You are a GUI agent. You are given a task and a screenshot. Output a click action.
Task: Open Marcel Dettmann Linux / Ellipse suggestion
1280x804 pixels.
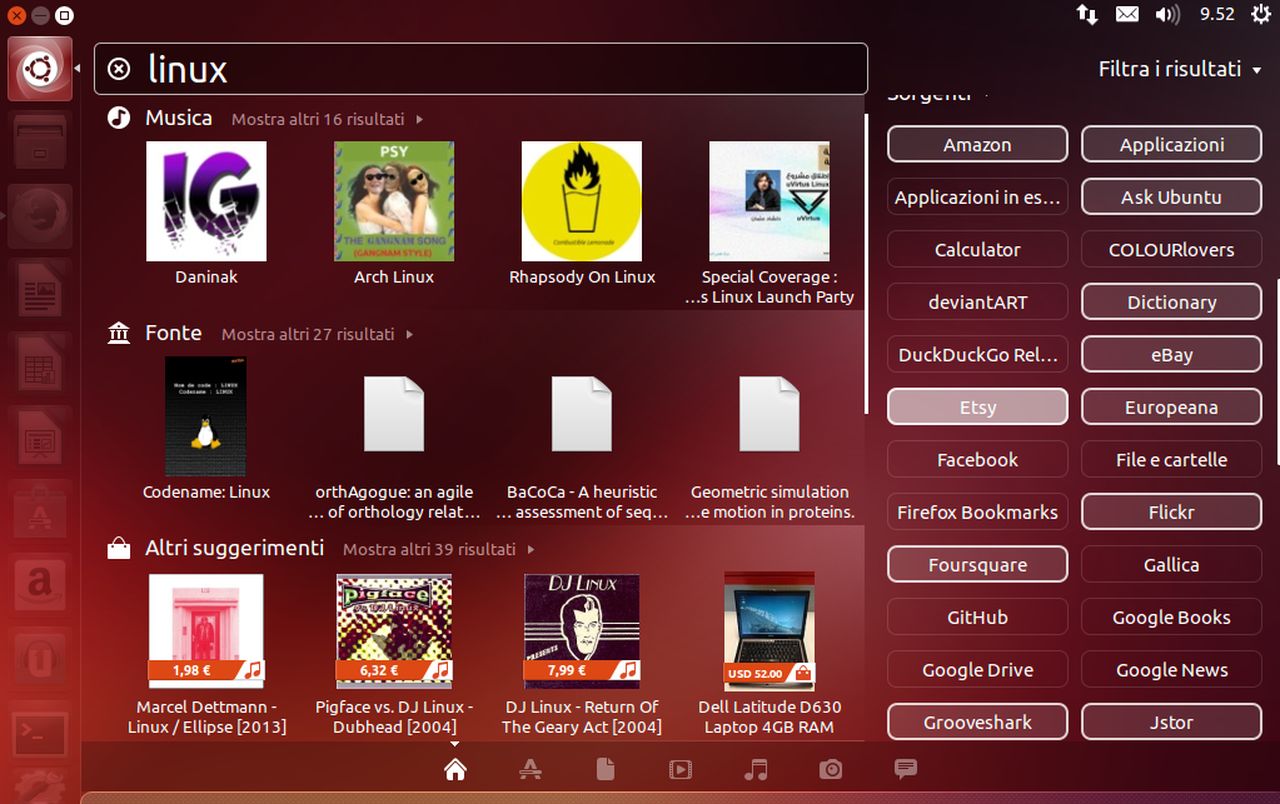pos(207,655)
